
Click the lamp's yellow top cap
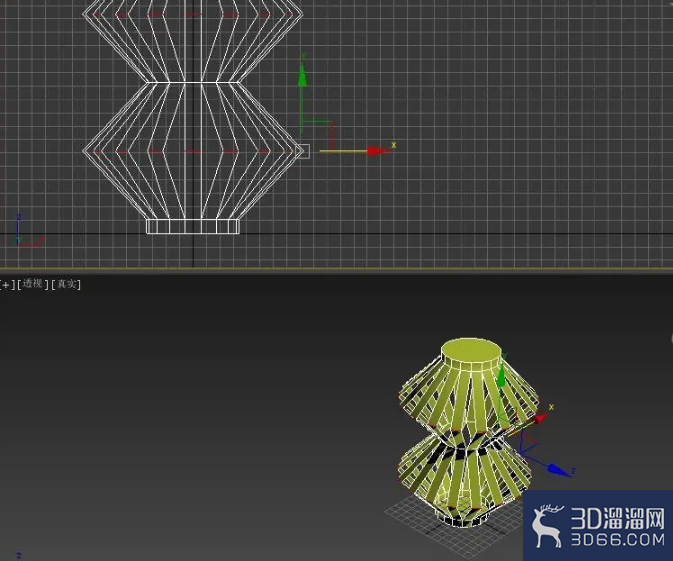(471, 350)
